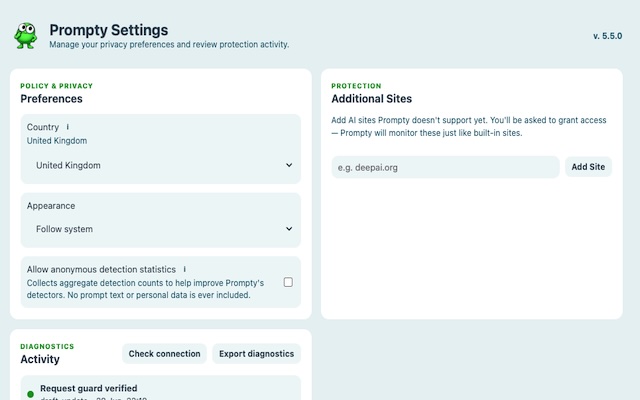Click the Preferences heading
This screenshot has width=640, height=400.
pos(51,99)
